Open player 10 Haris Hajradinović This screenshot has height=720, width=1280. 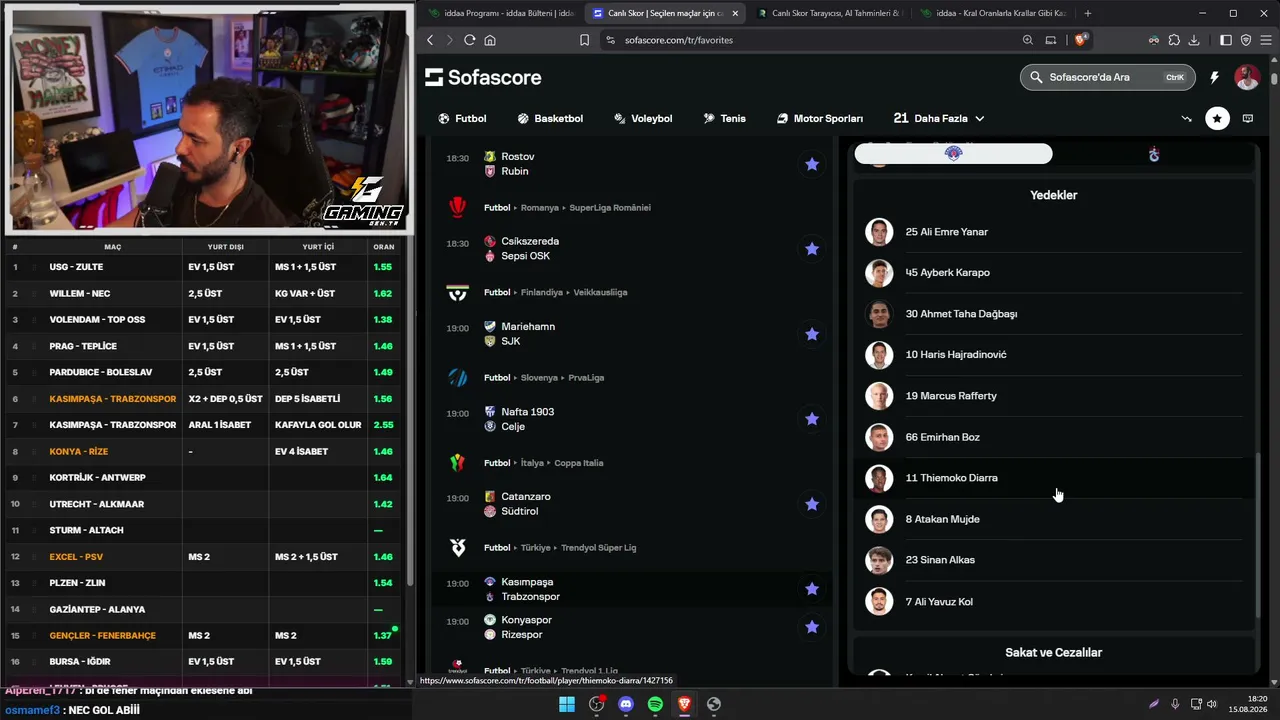(x=1053, y=355)
